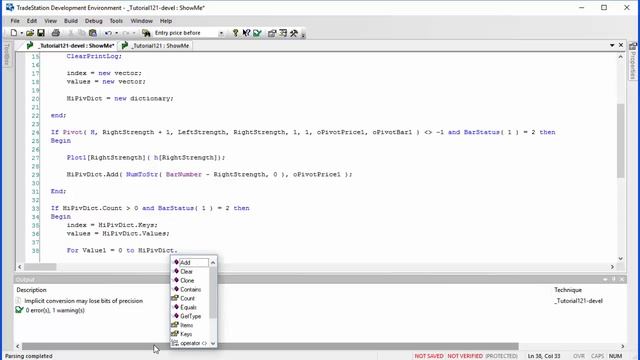Click the Find binoculars icon
640x360 pixels.
pos(146,33)
